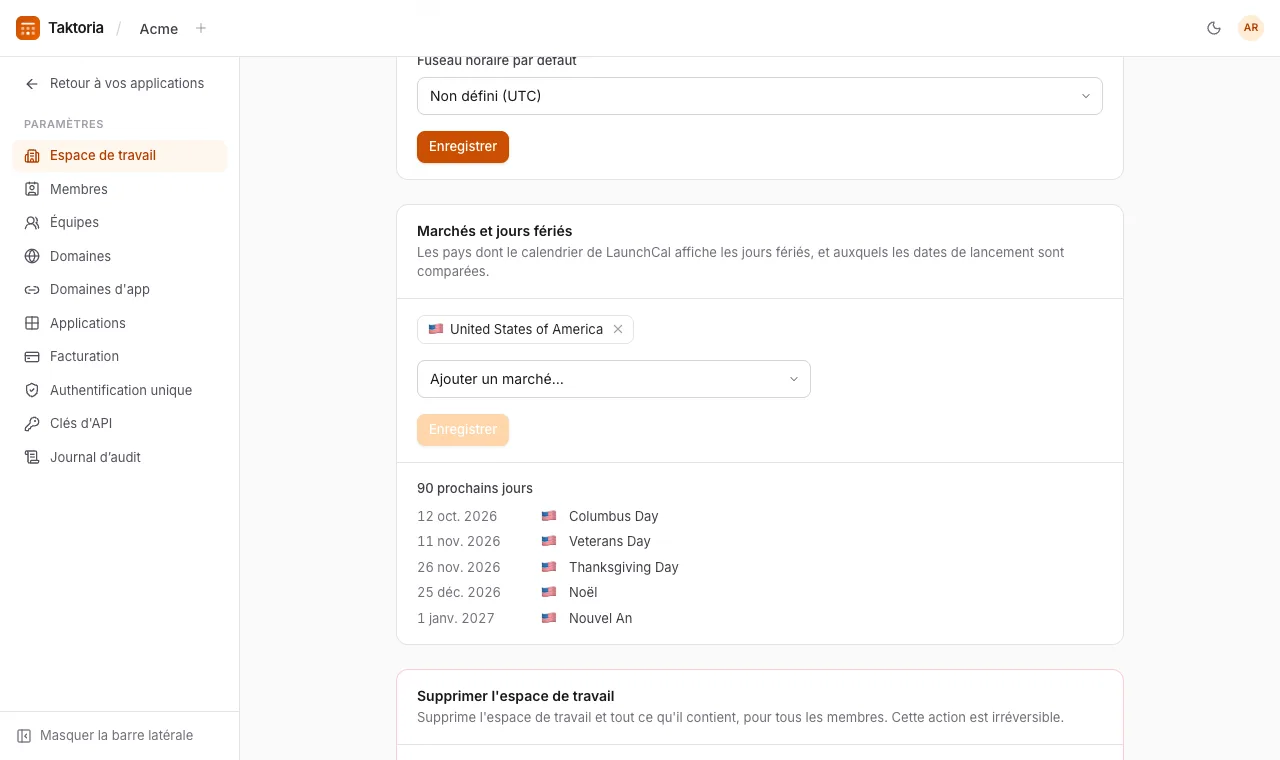Go back via Retour à vos applications
1280x760 pixels.
(x=115, y=84)
